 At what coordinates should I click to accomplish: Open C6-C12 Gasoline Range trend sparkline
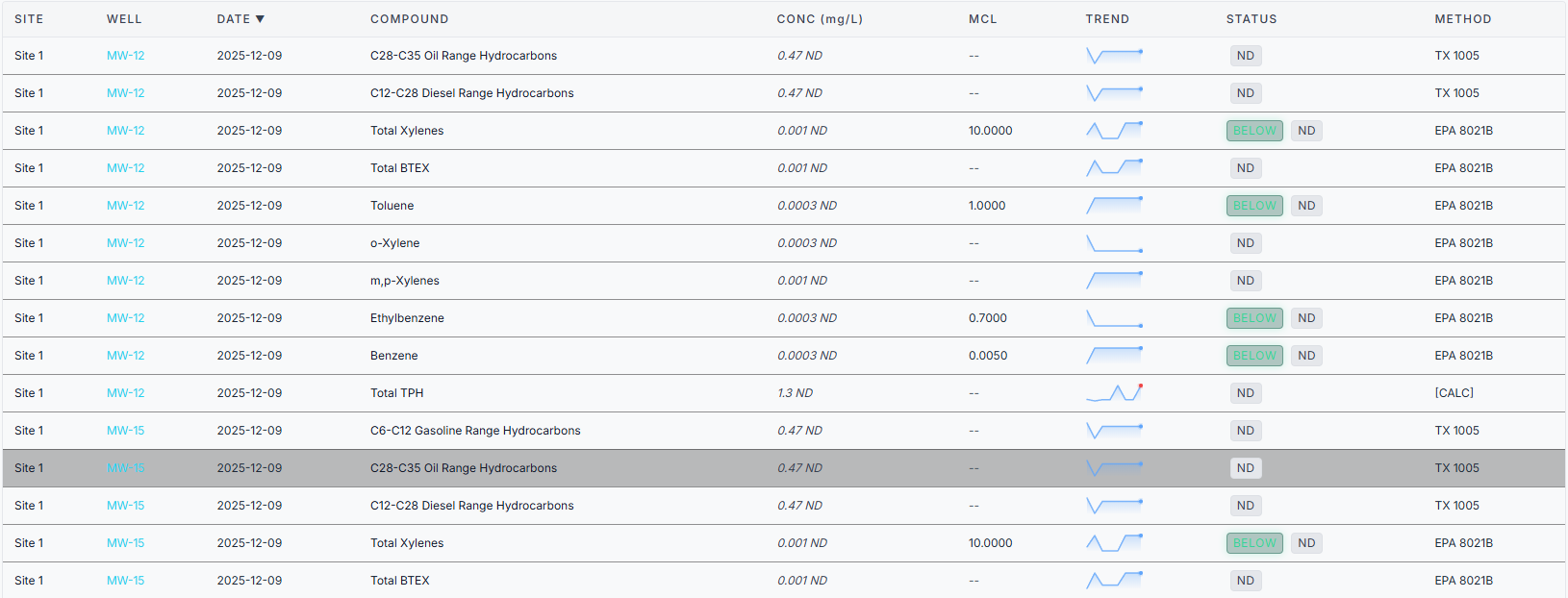point(1114,431)
